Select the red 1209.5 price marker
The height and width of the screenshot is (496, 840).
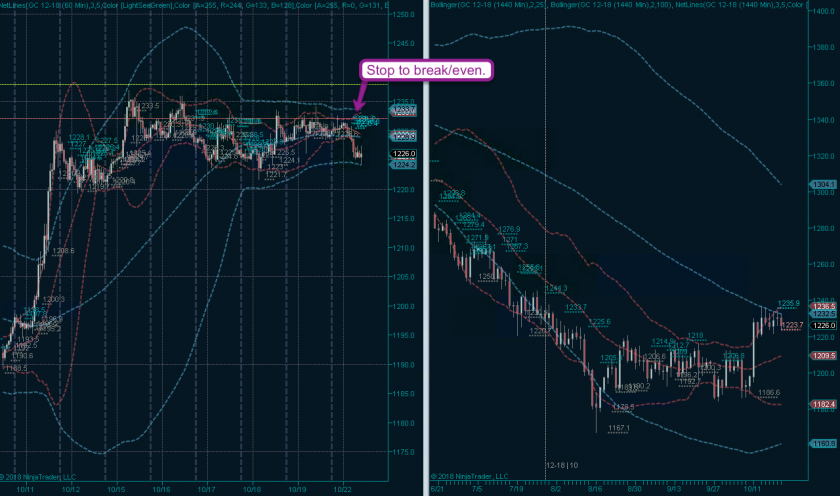[824, 355]
